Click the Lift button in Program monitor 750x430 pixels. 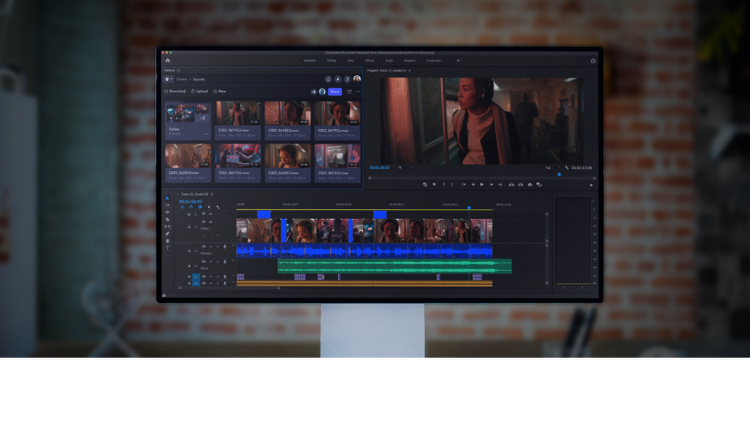pyautogui.click(x=511, y=185)
